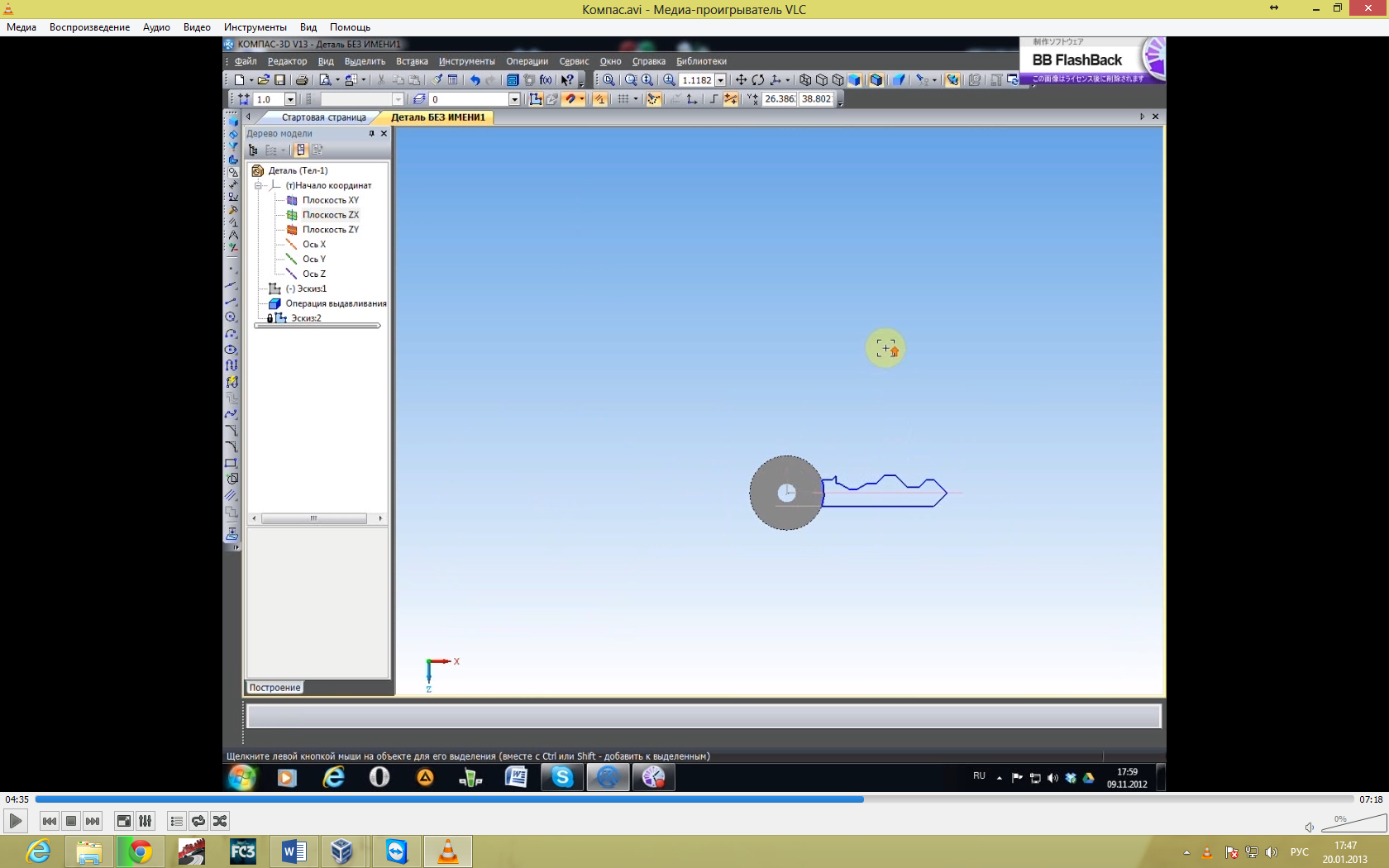Image resolution: width=1389 pixels, height=868 pixels.
Task: Click the f(x) variables icon
Action: tap(546, 80)
